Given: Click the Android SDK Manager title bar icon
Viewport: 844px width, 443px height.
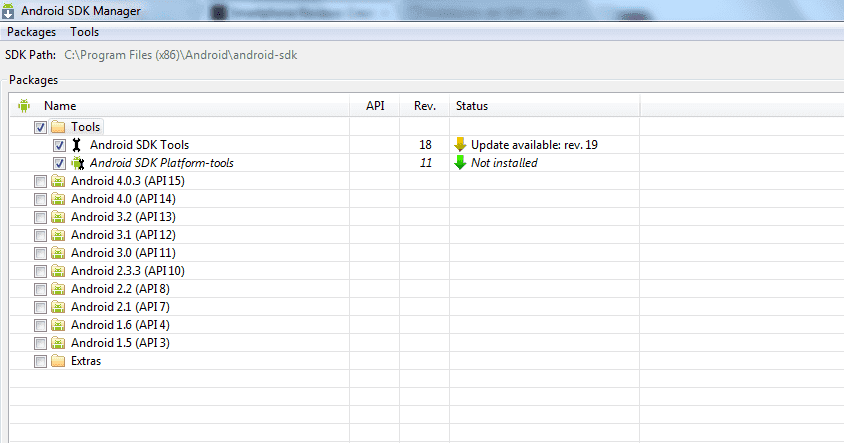Looking at the screenshot, I should pyautogui.click(x=8, y=10).
